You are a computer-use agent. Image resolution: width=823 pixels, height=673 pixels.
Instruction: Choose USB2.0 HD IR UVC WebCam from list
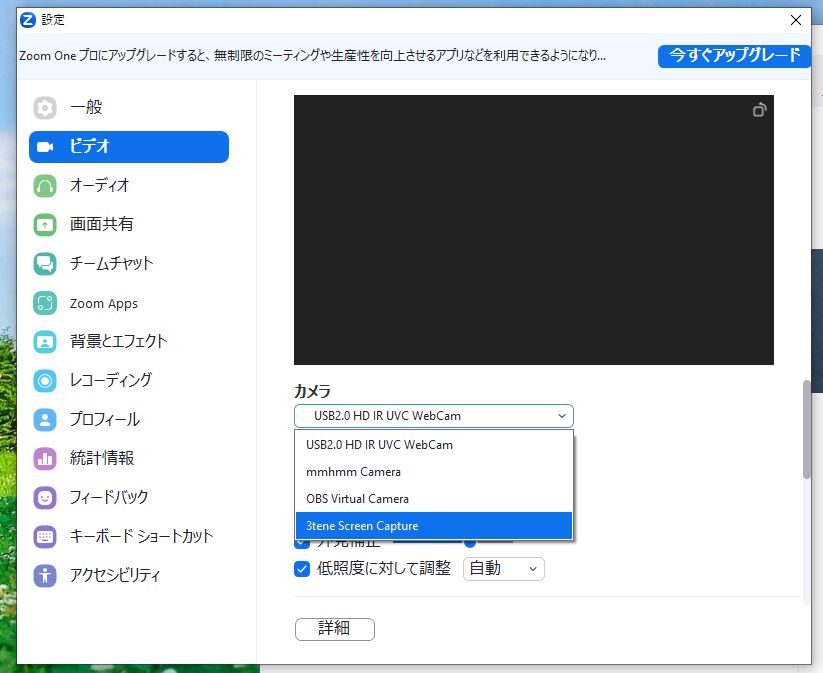click(x=434, y=445)
